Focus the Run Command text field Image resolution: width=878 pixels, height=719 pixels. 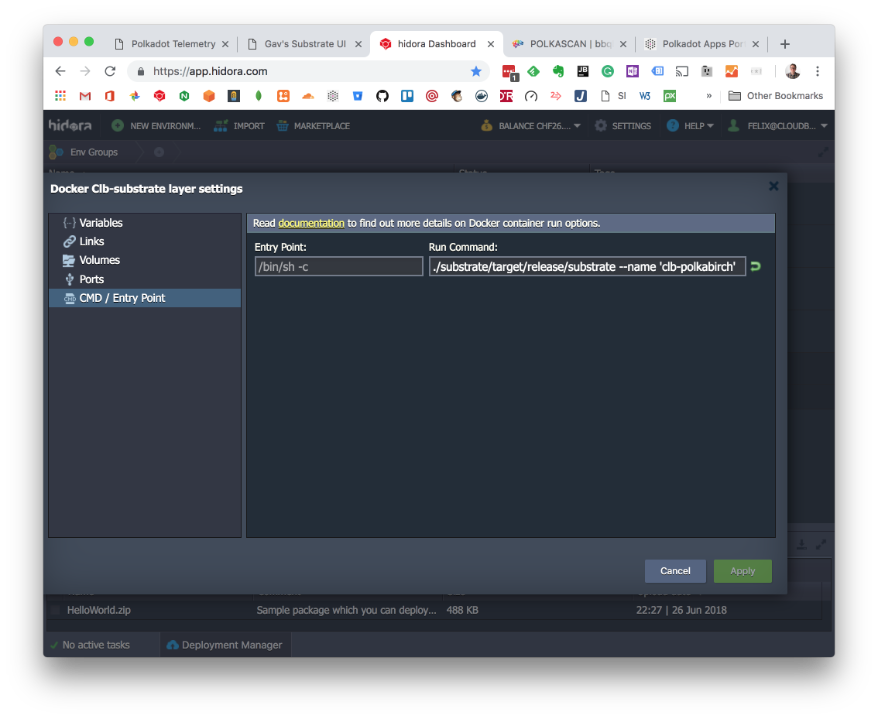[587, 267]
